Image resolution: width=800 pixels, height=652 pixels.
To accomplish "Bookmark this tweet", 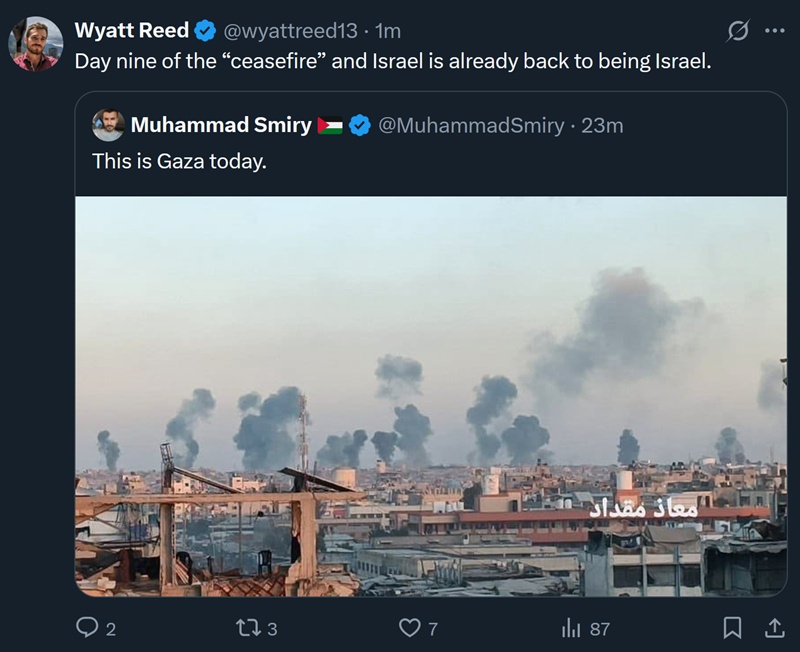I will click(x=734, y=627).
